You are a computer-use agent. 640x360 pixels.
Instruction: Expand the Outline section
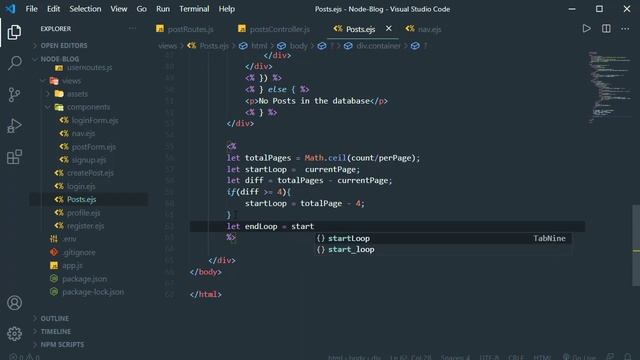pos(54,318)
